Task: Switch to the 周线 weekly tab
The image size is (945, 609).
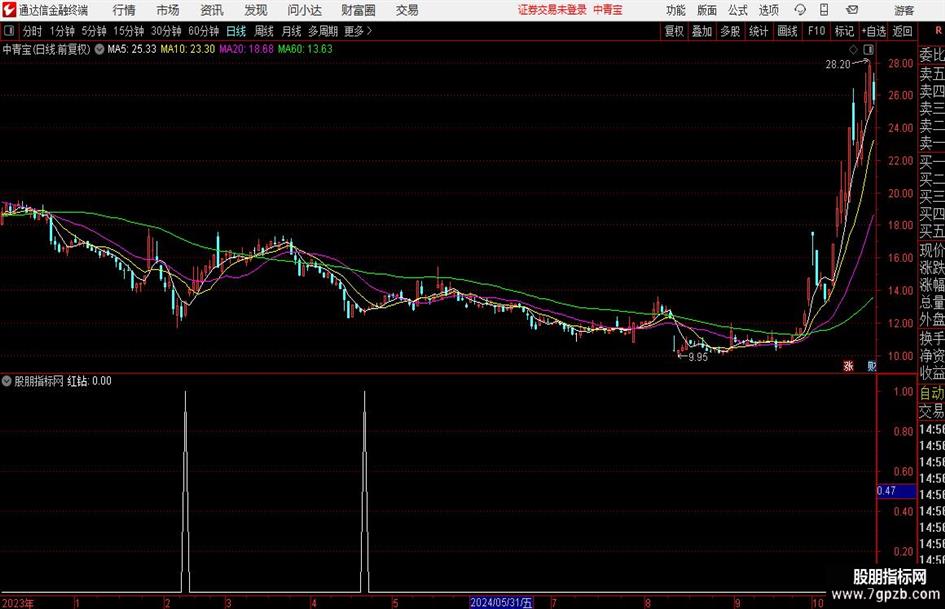Action: click(264, 31)
